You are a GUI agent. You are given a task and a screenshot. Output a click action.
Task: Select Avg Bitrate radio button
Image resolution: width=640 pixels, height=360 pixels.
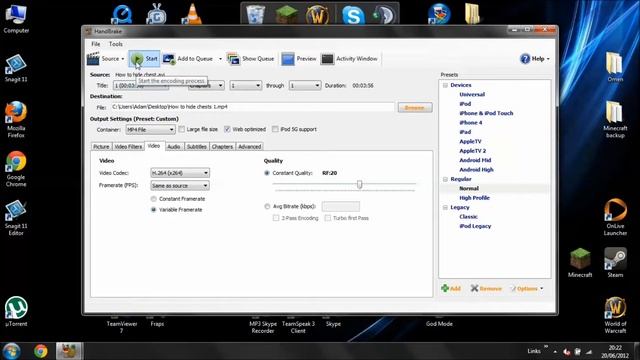pos(267,207)
